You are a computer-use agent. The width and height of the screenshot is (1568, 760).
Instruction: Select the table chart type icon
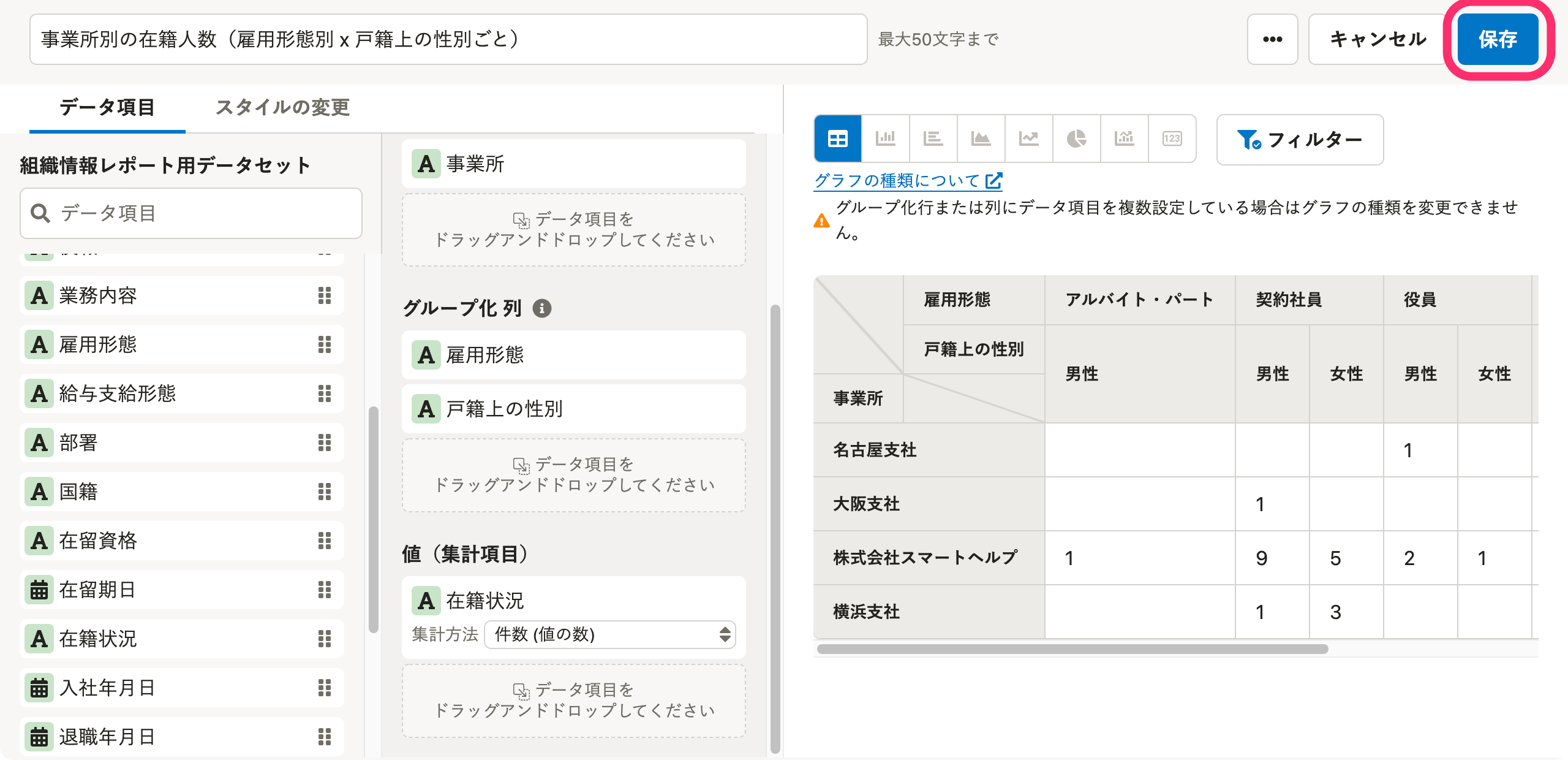[837, 139]
